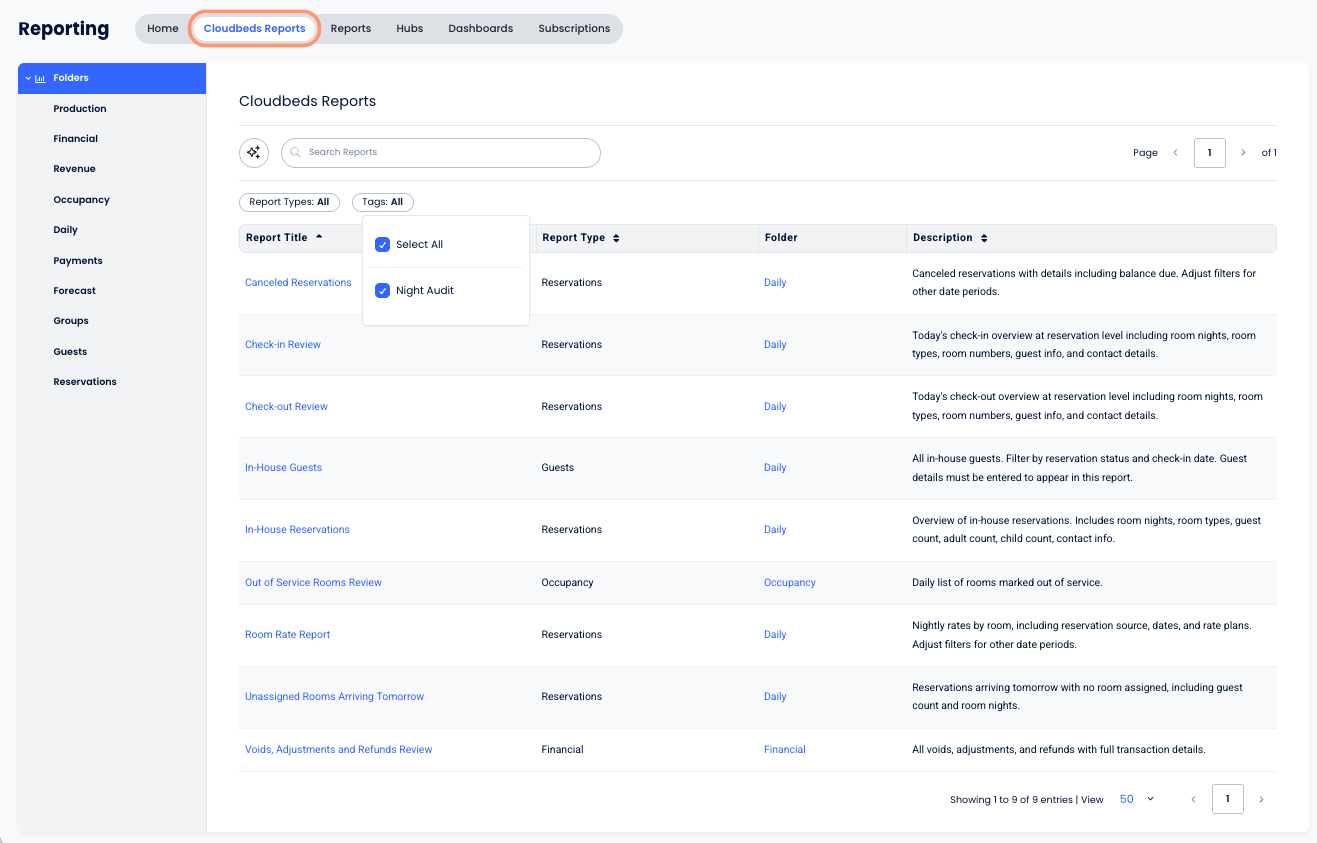The image size is (1317, 843).
Task: Open the Production folder in sidebar
Action: tap(80, 108)
